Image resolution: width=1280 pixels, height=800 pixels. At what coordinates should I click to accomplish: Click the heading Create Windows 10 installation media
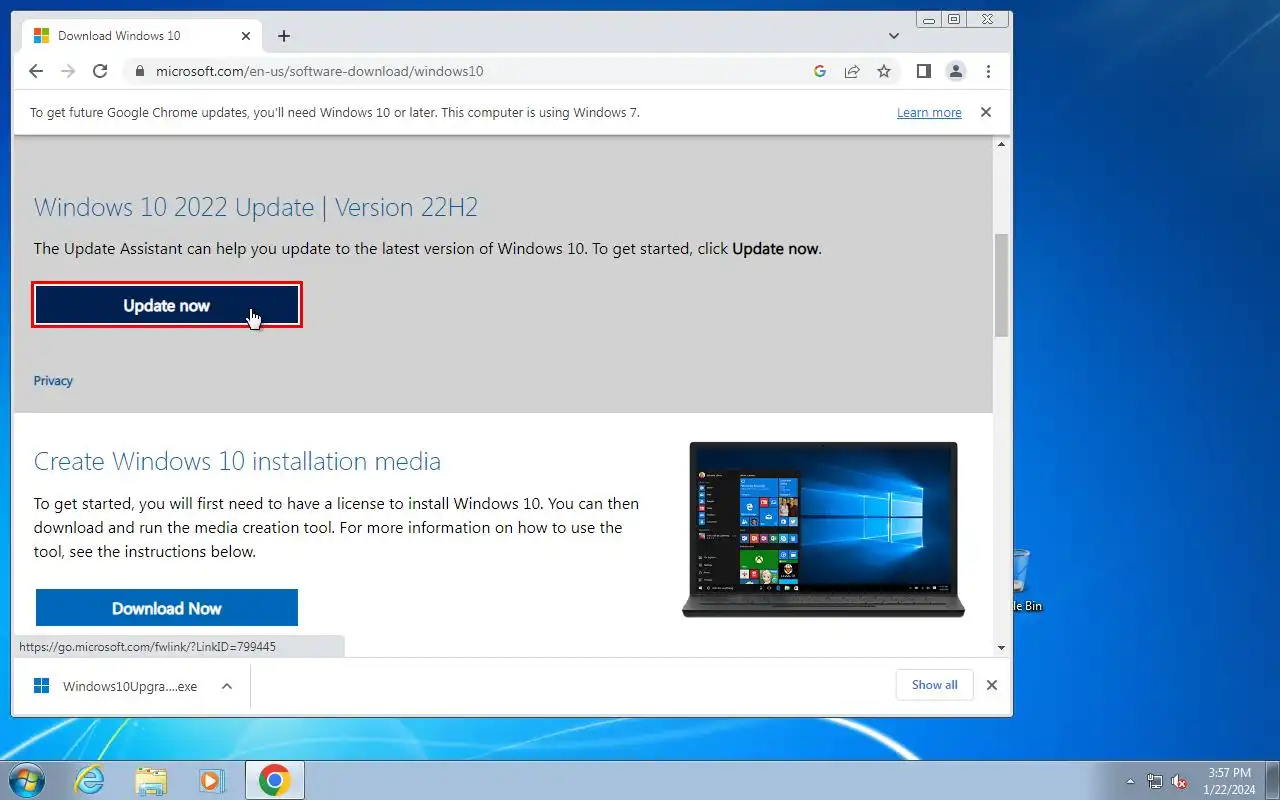[x=237, y=461]
